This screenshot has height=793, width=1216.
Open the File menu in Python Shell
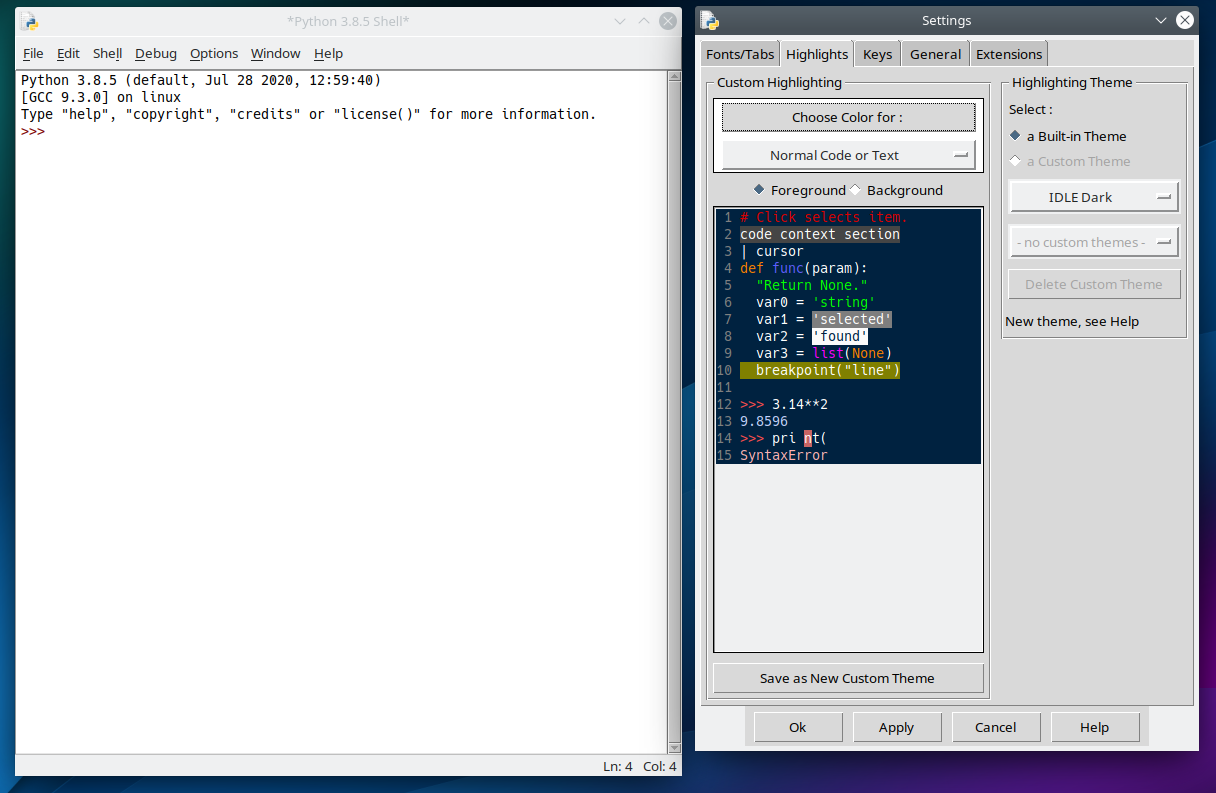pos(33,53)
